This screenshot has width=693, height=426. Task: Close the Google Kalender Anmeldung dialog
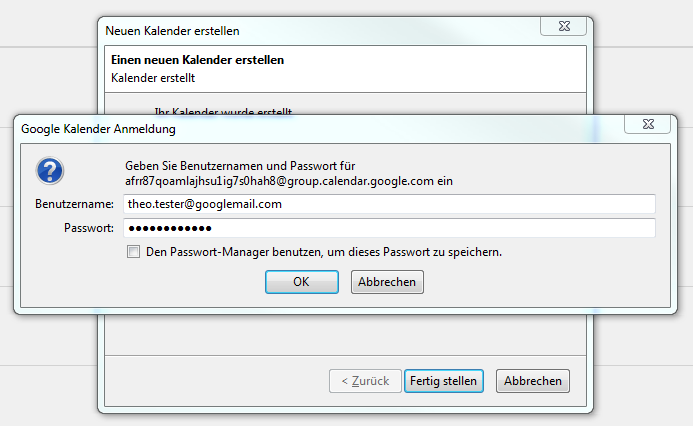coord(647,124)
